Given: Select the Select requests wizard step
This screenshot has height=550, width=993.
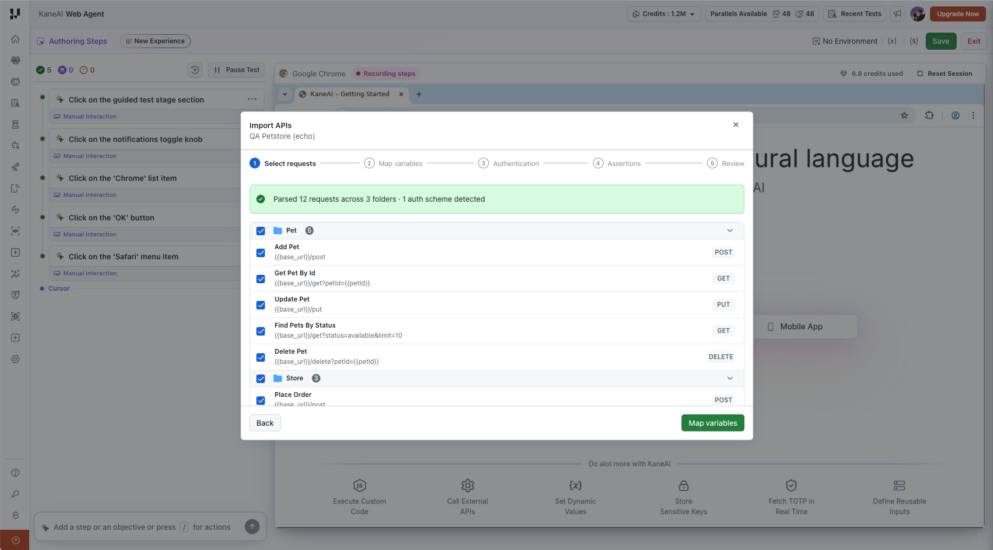Looking at the screenshot, I should tap(282, 163).
